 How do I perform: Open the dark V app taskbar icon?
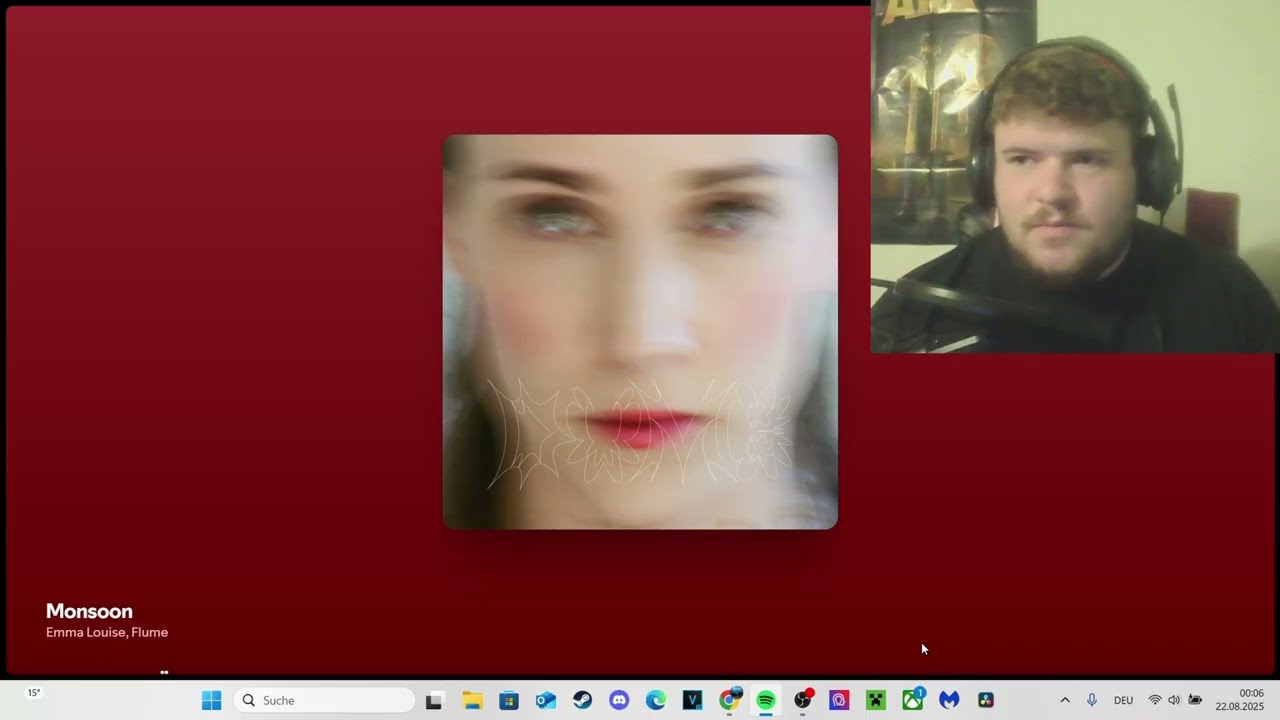pos(692,700)
